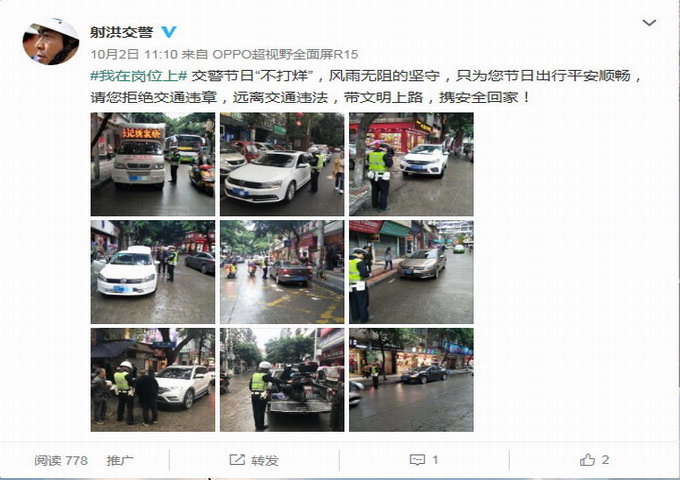Open the 射洪交警 profile avatar

point(51,42)
